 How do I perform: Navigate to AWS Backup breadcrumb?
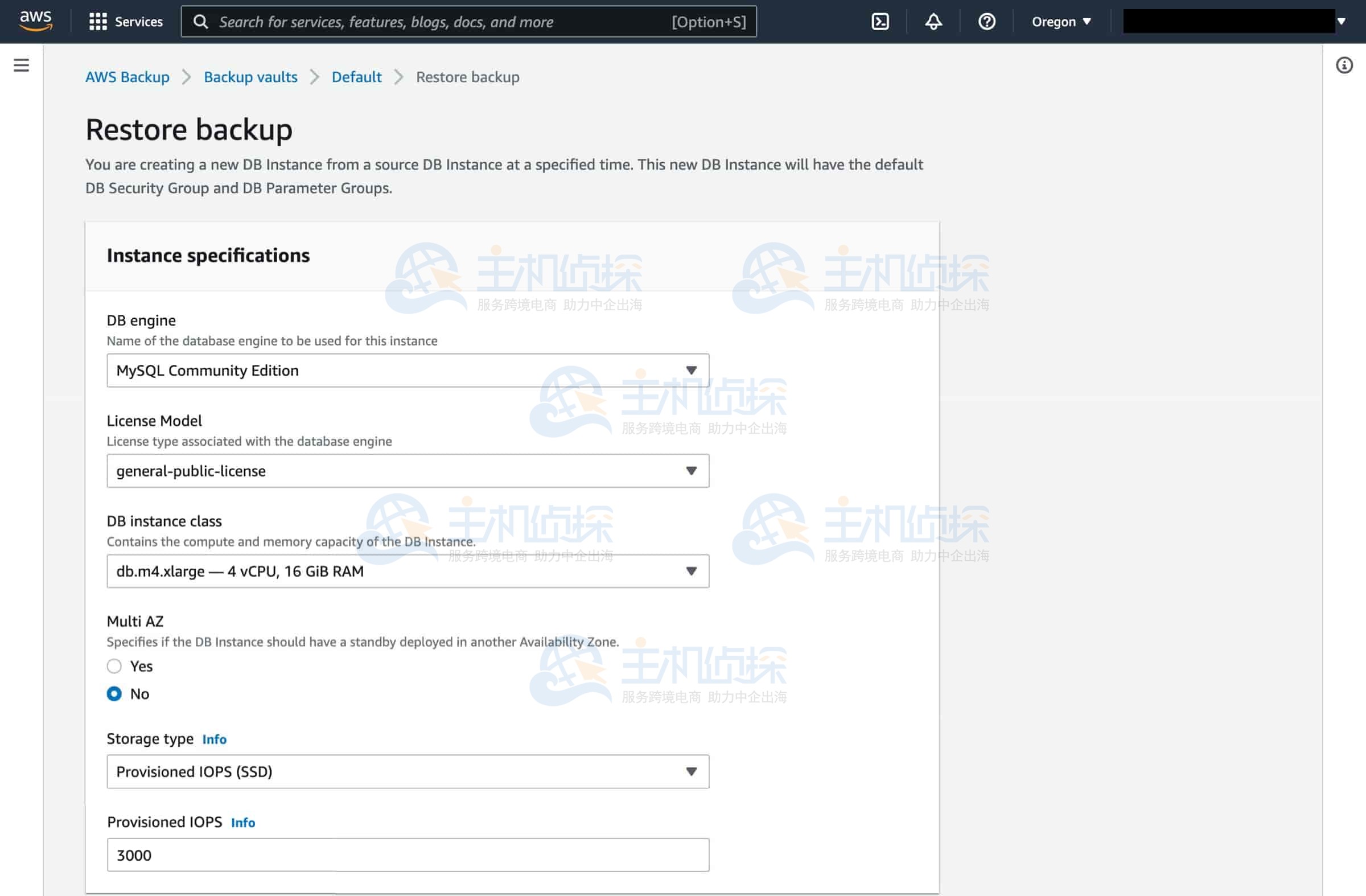[127, 77]
